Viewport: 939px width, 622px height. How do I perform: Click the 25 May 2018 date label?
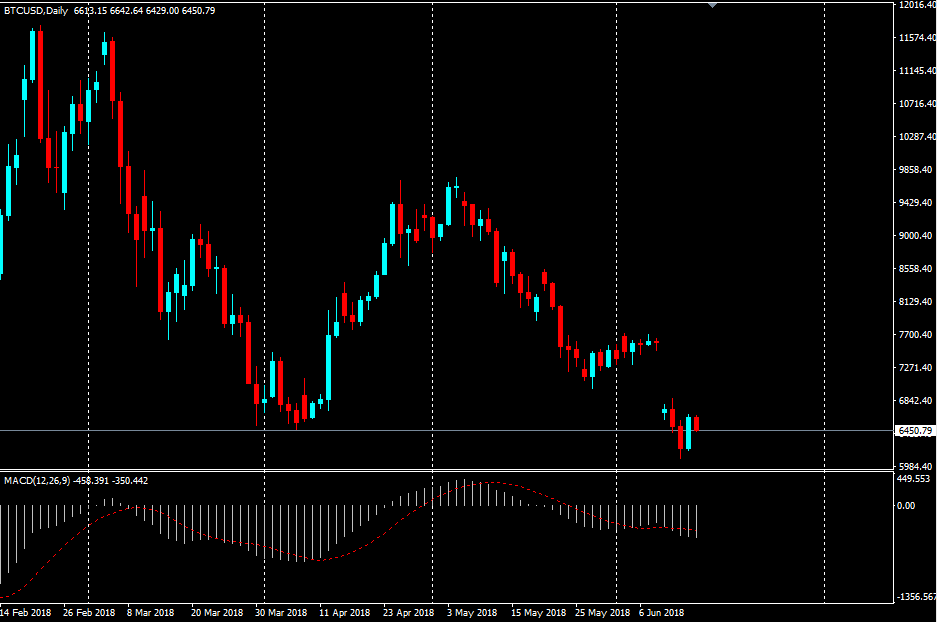coord(602,612)
